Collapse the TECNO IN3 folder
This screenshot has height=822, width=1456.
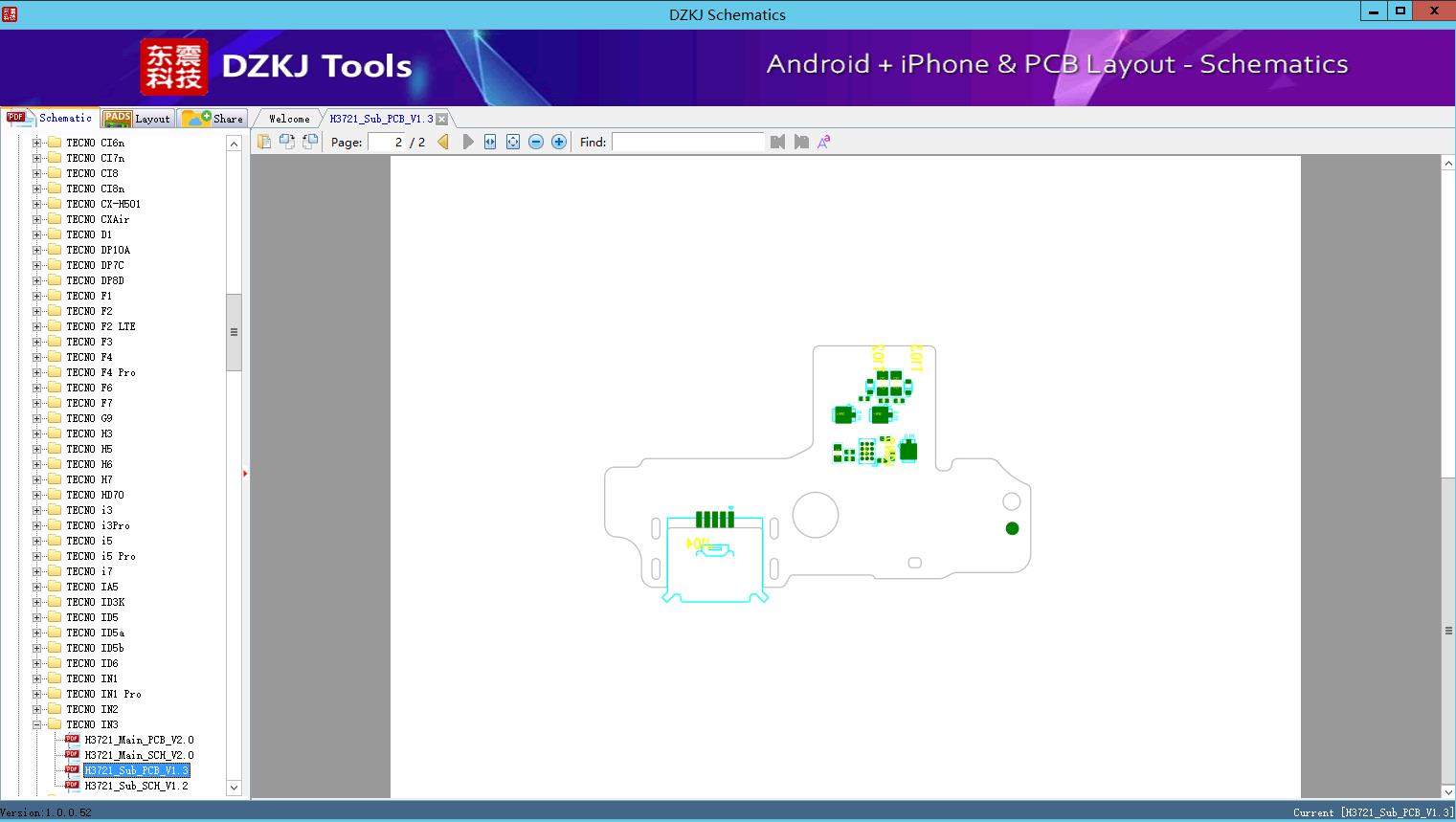37,724
